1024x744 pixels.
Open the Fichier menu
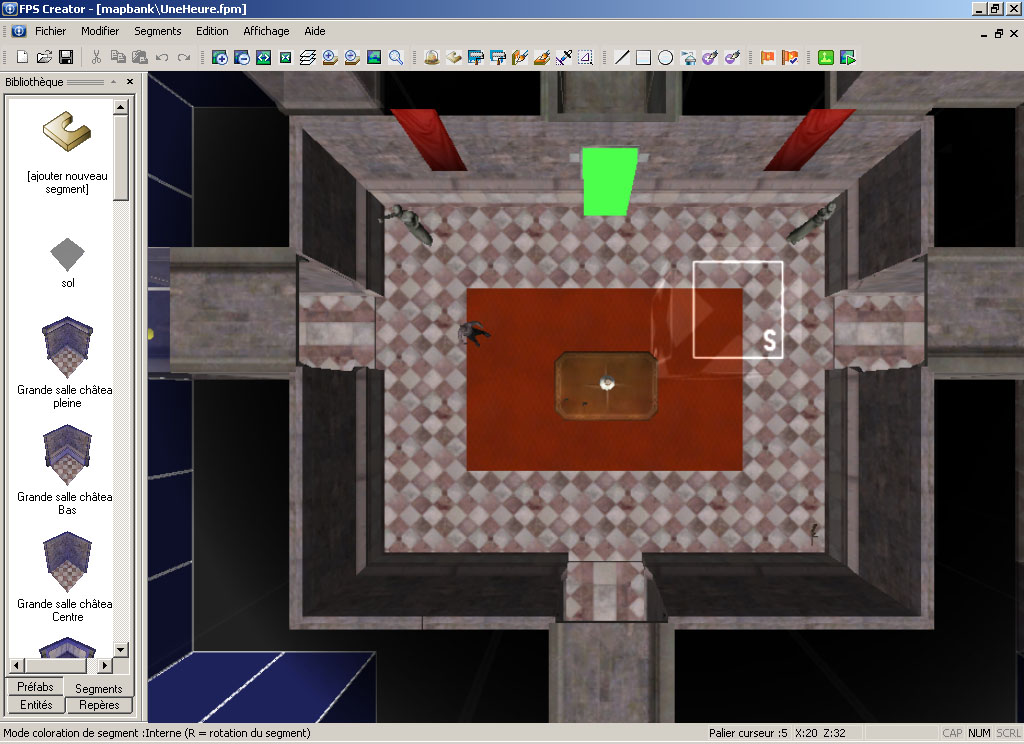click(50, 31)
